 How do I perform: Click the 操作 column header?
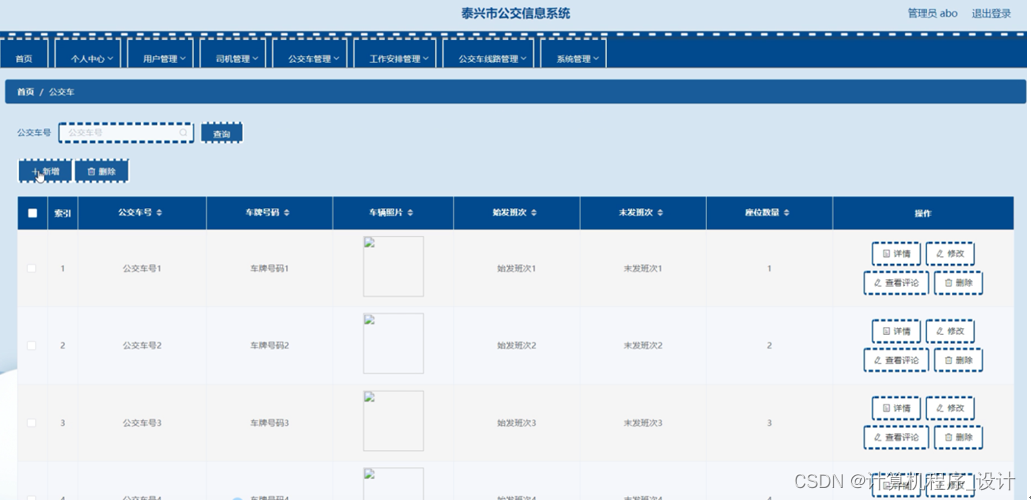pyautogui.click(x=923, y=213)
